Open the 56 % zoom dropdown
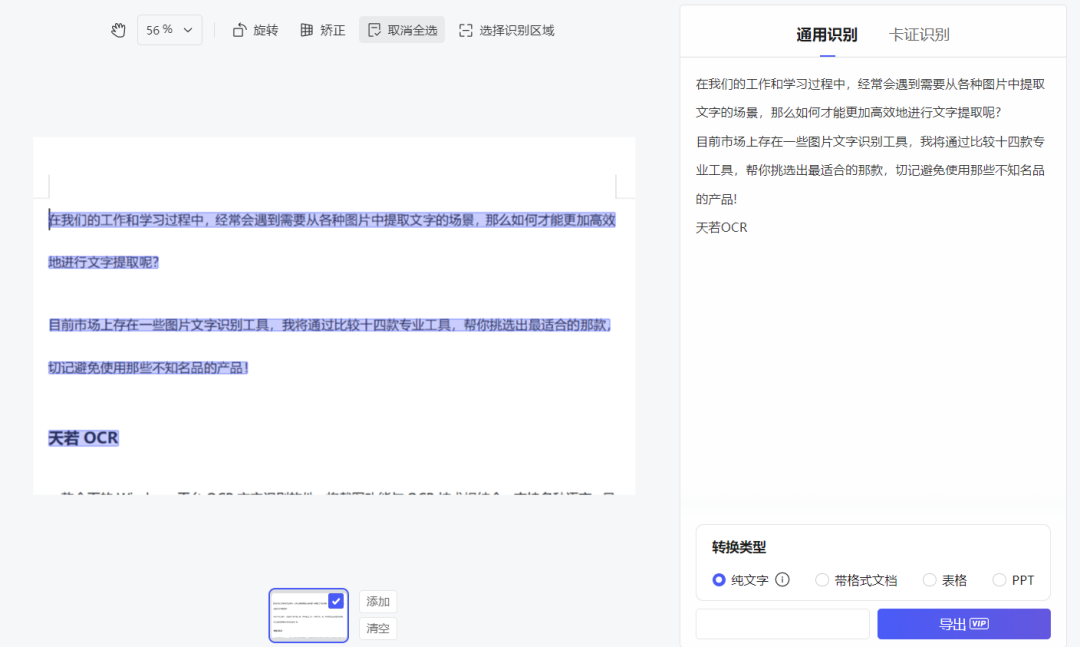1080x647 pixels. click(169, 30)
